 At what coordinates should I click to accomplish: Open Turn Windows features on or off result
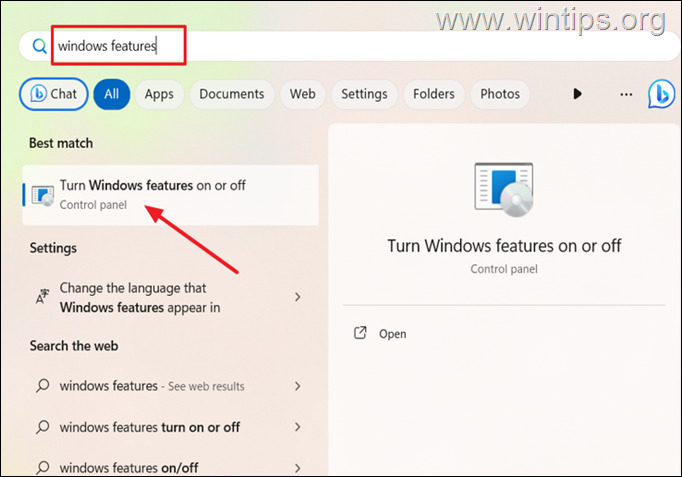tap(170, 195)
